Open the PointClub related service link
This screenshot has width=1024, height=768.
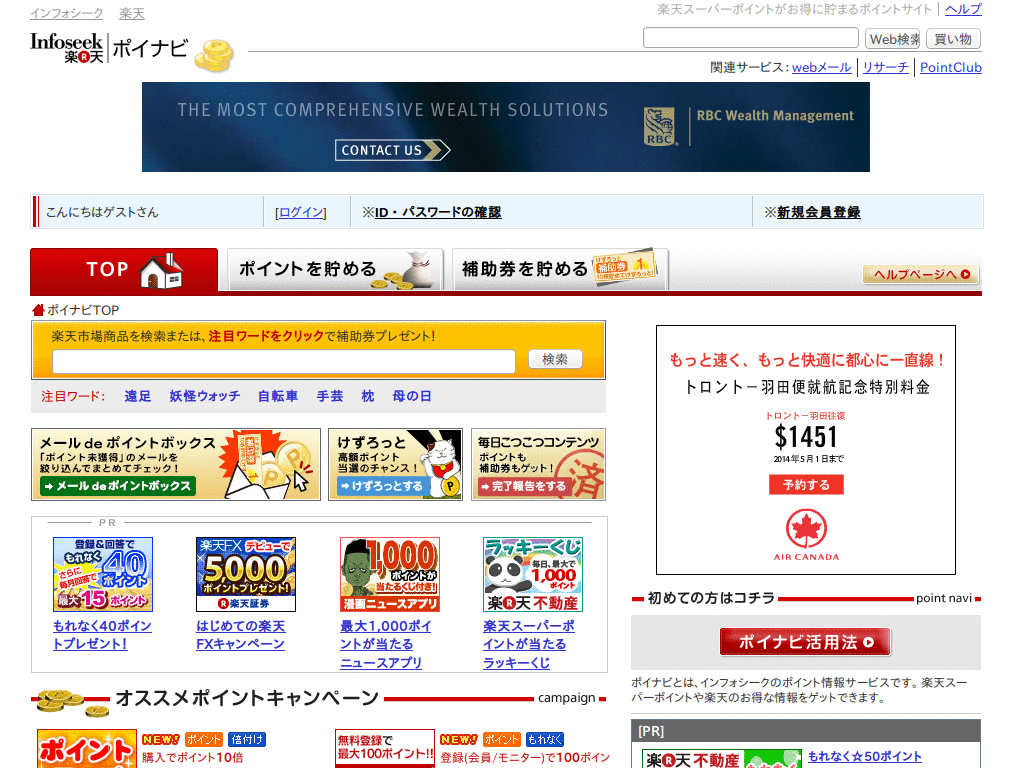(950, 67)
